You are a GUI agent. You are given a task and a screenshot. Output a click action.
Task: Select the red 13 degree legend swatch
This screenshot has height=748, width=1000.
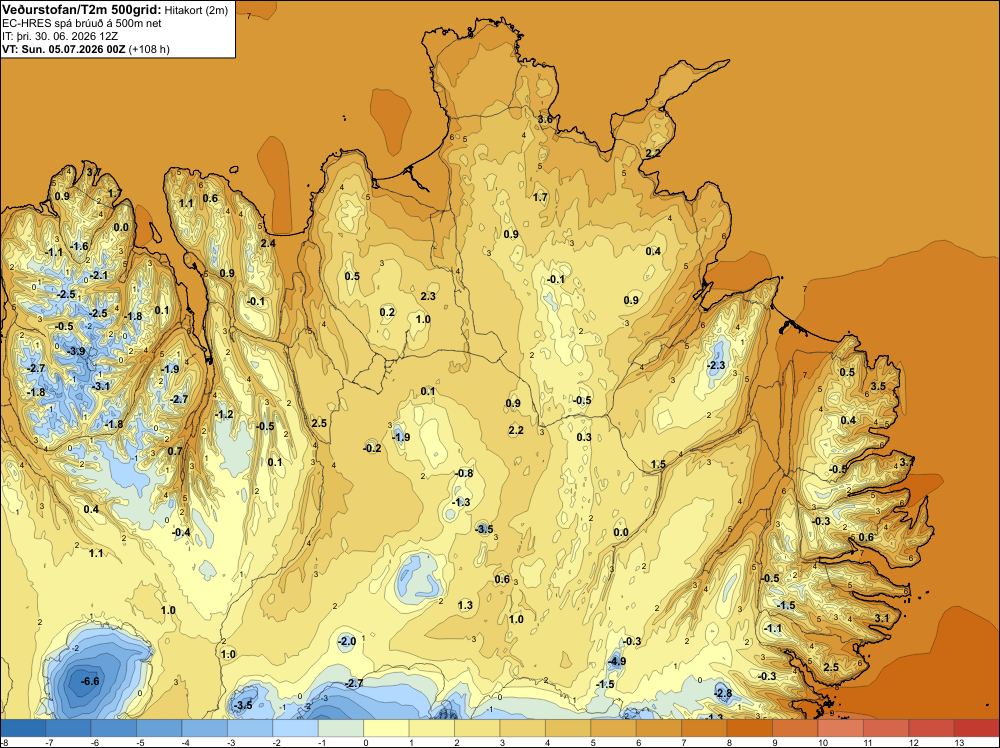976,728
